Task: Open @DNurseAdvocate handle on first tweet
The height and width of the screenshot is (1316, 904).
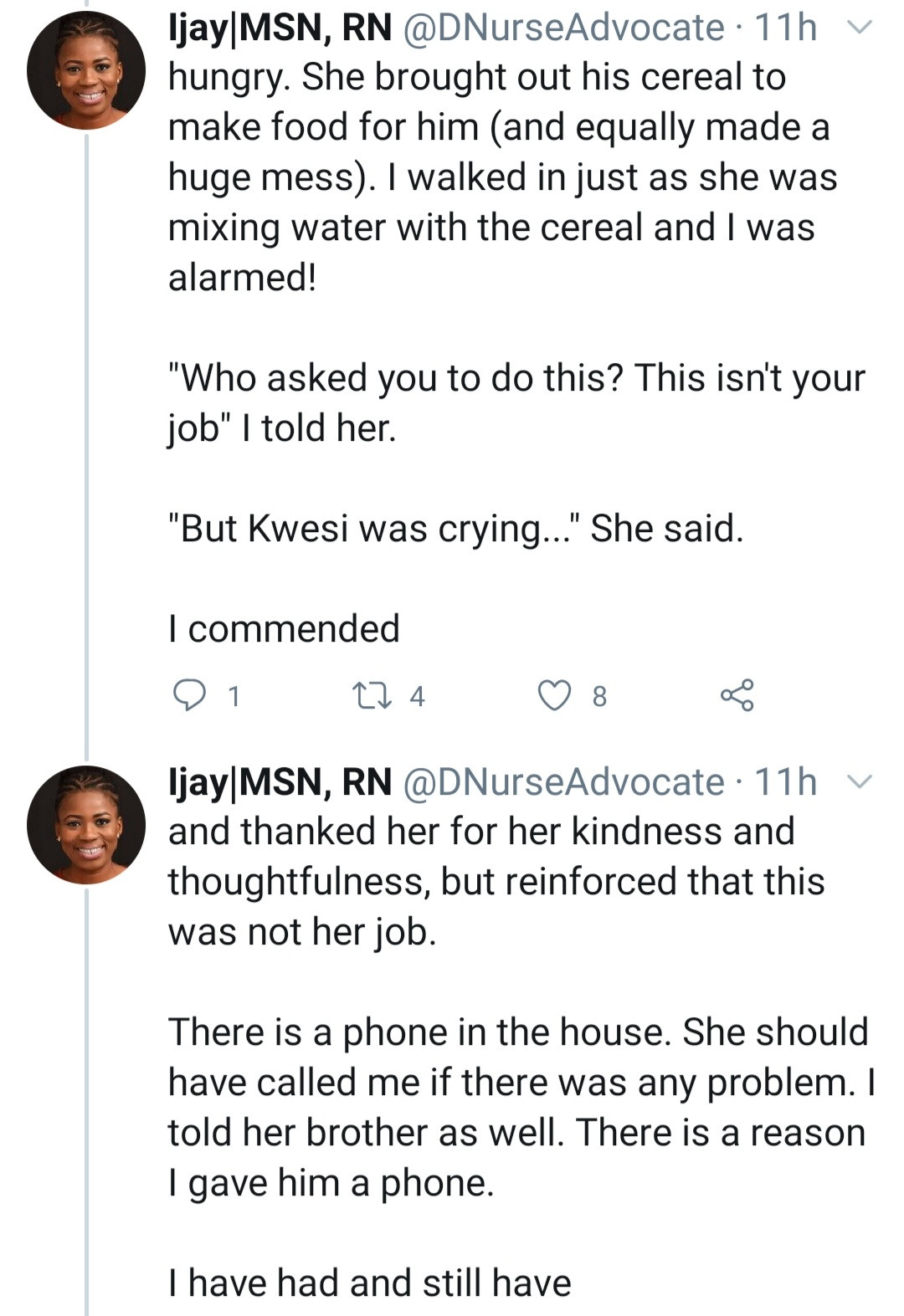Action: click(563, 28)
